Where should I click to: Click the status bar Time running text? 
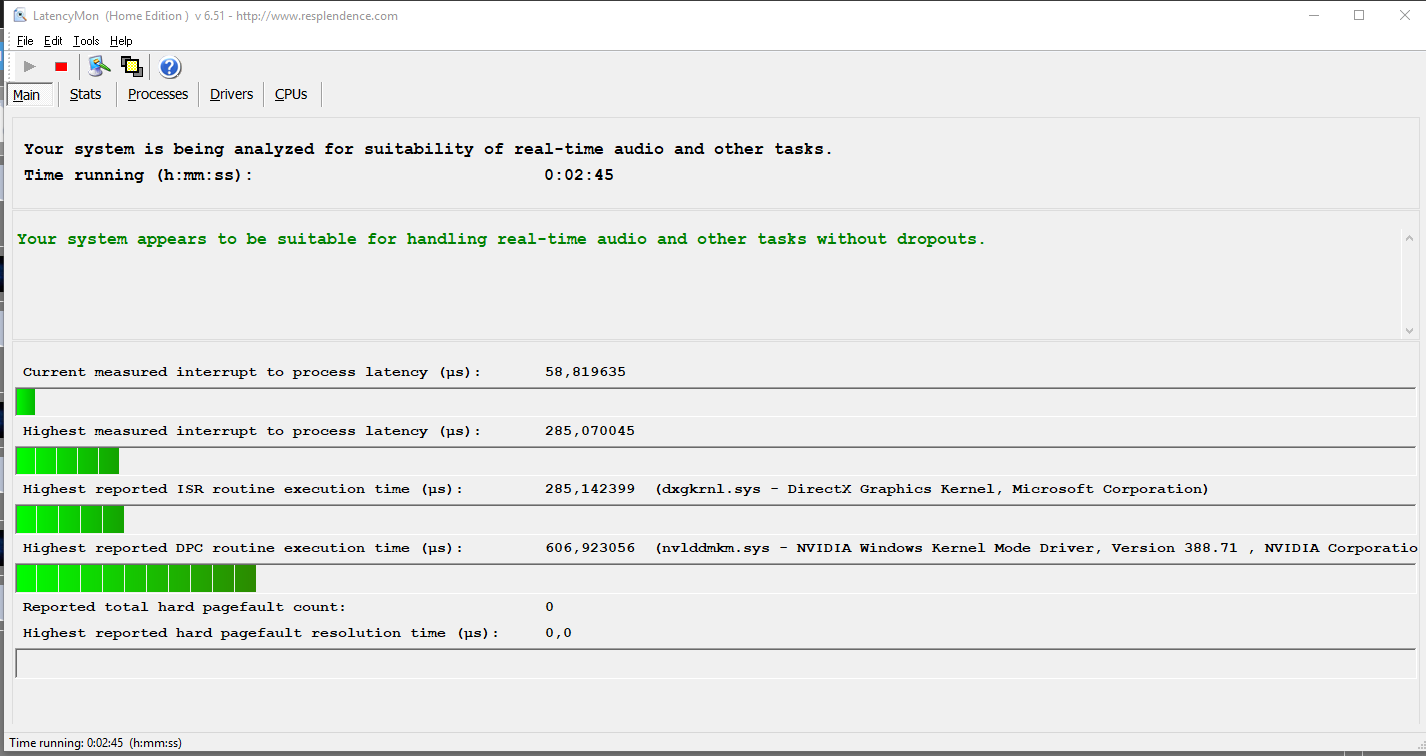coord(96,743)
